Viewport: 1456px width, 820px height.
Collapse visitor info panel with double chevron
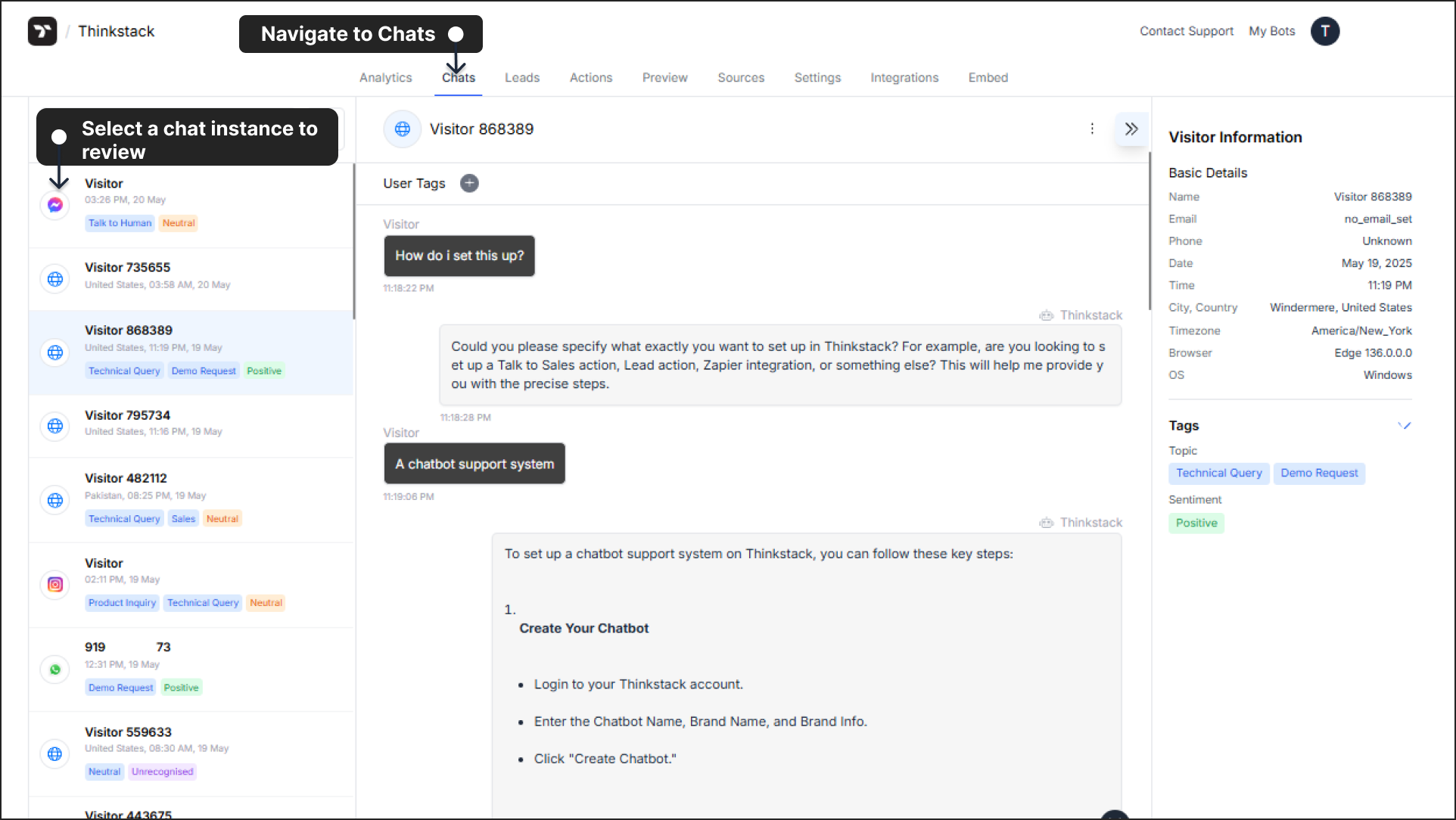pos(1131,129)
